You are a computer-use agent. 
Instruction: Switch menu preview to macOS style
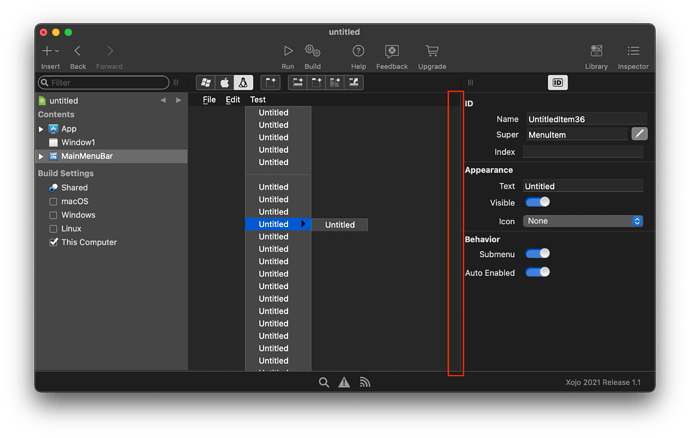224,82
